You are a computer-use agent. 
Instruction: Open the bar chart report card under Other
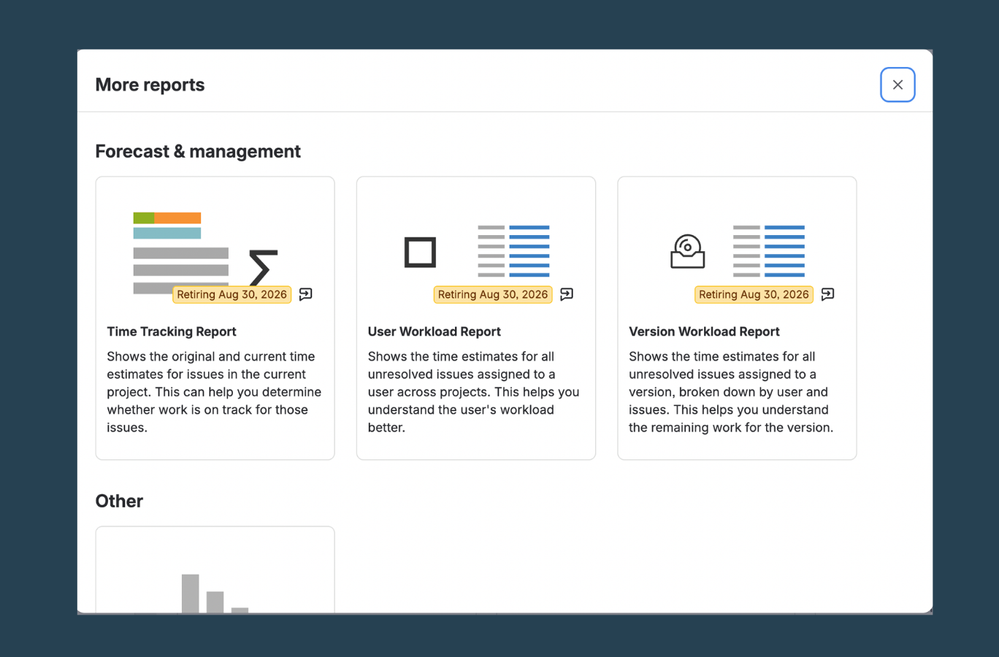click(215, 570)
